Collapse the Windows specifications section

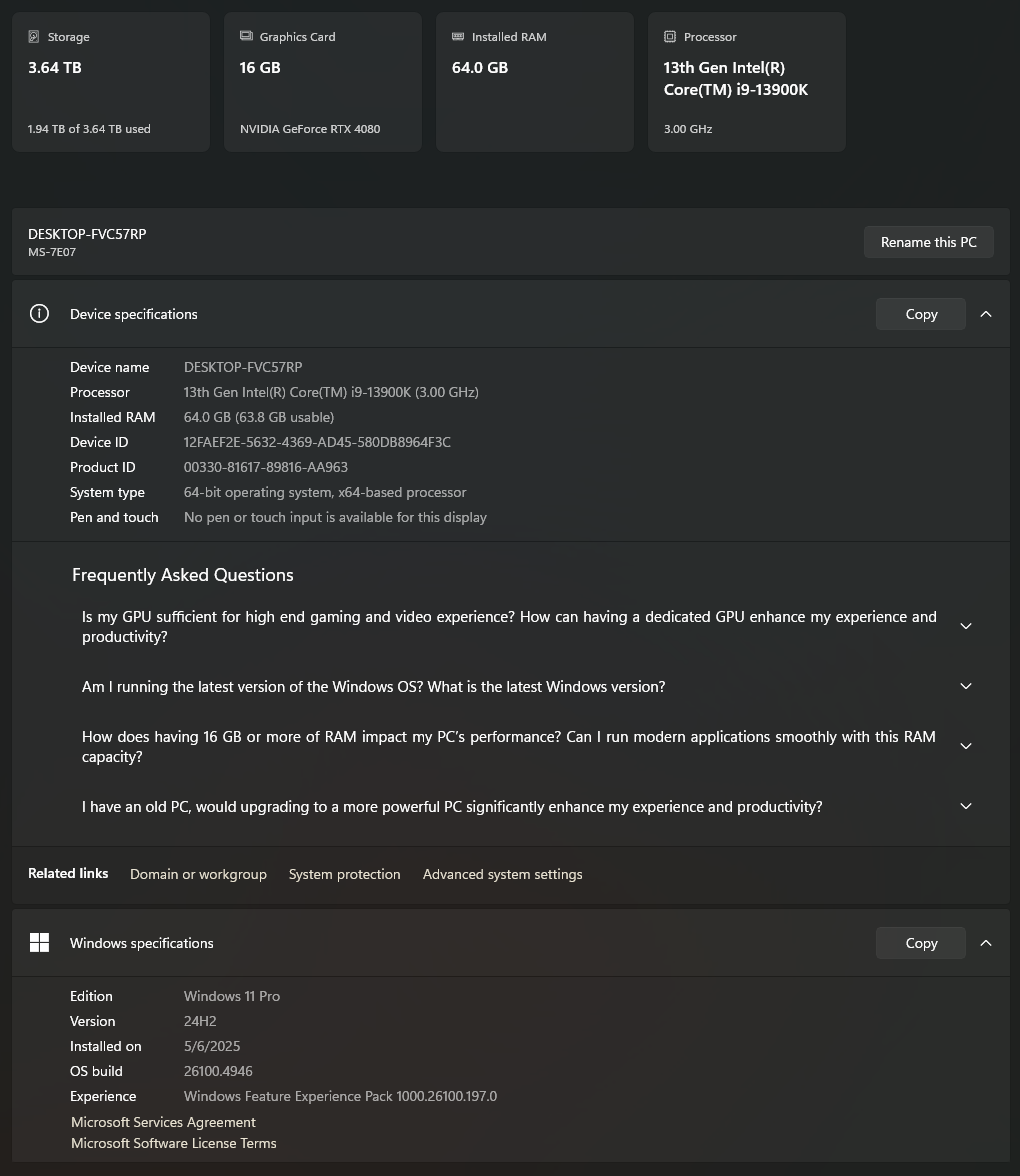pyautogui.click(x=986, y=943)
